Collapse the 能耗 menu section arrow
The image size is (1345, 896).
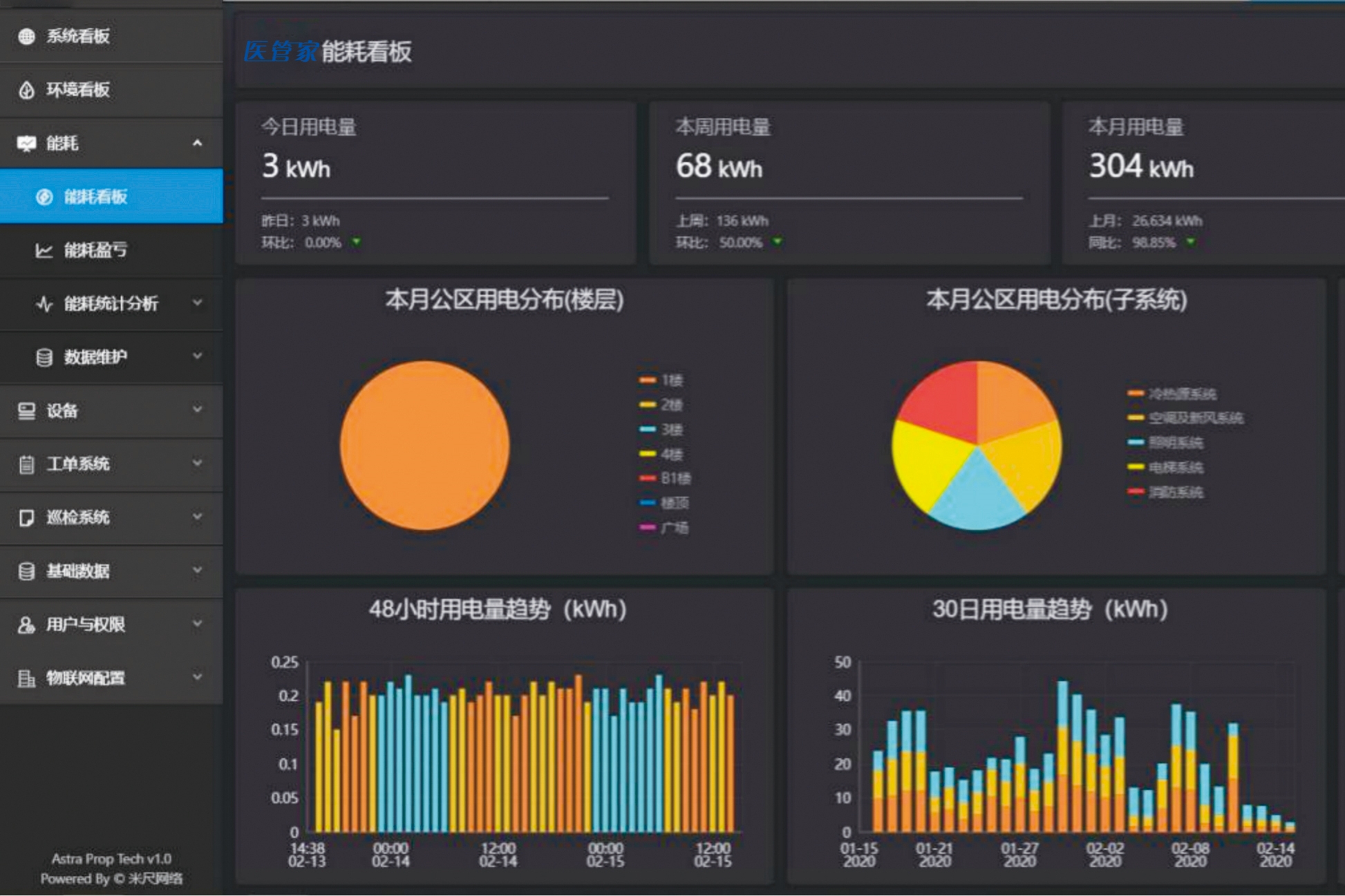pyautogui.click(x=197, y=143)
